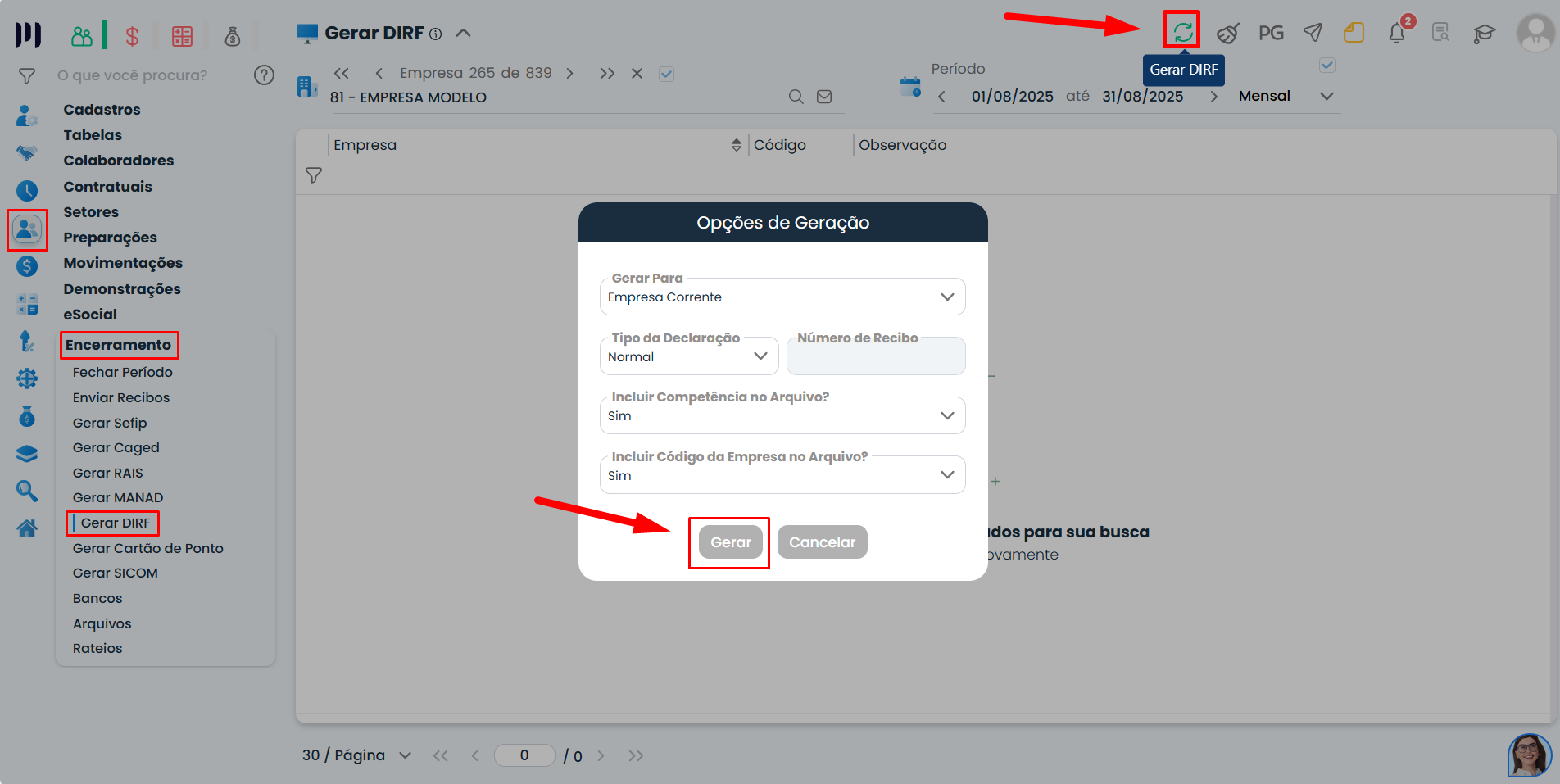Click the company search magnifier icon
Viewport: 1560px width, 784px height.
click(x=796, y=97)
